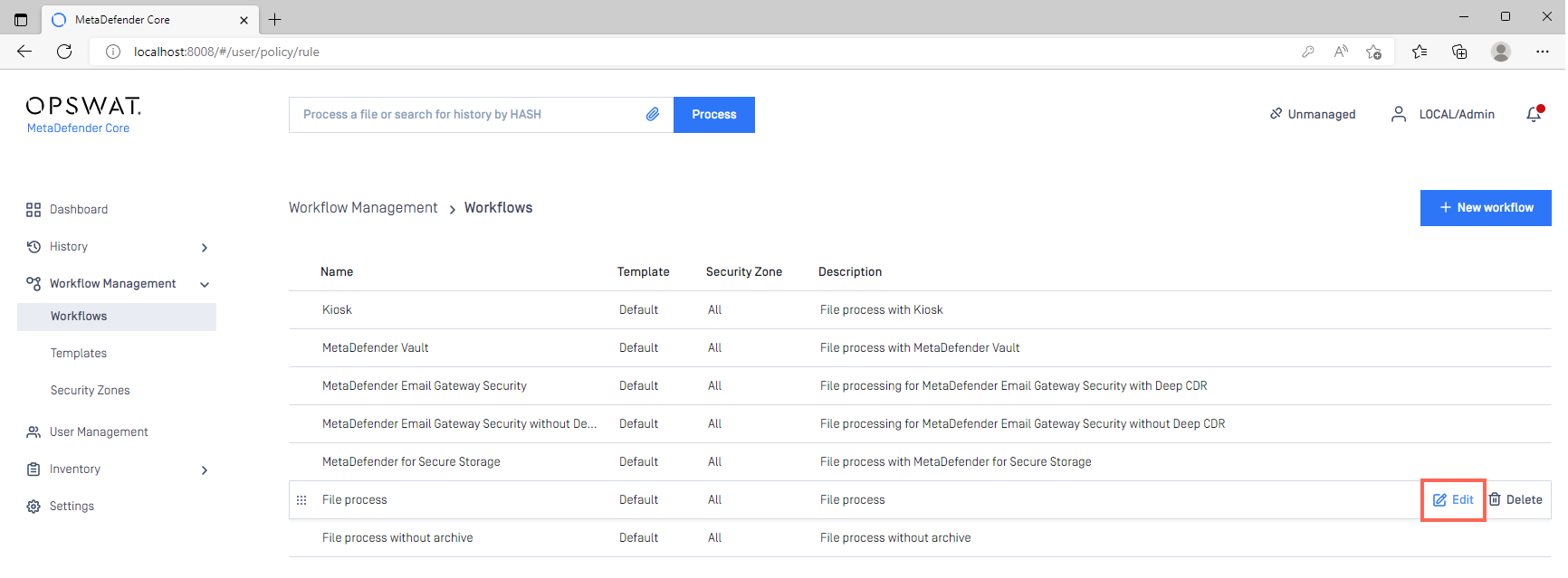Open Security Zones in the sidebar

(x=91, y=391)
